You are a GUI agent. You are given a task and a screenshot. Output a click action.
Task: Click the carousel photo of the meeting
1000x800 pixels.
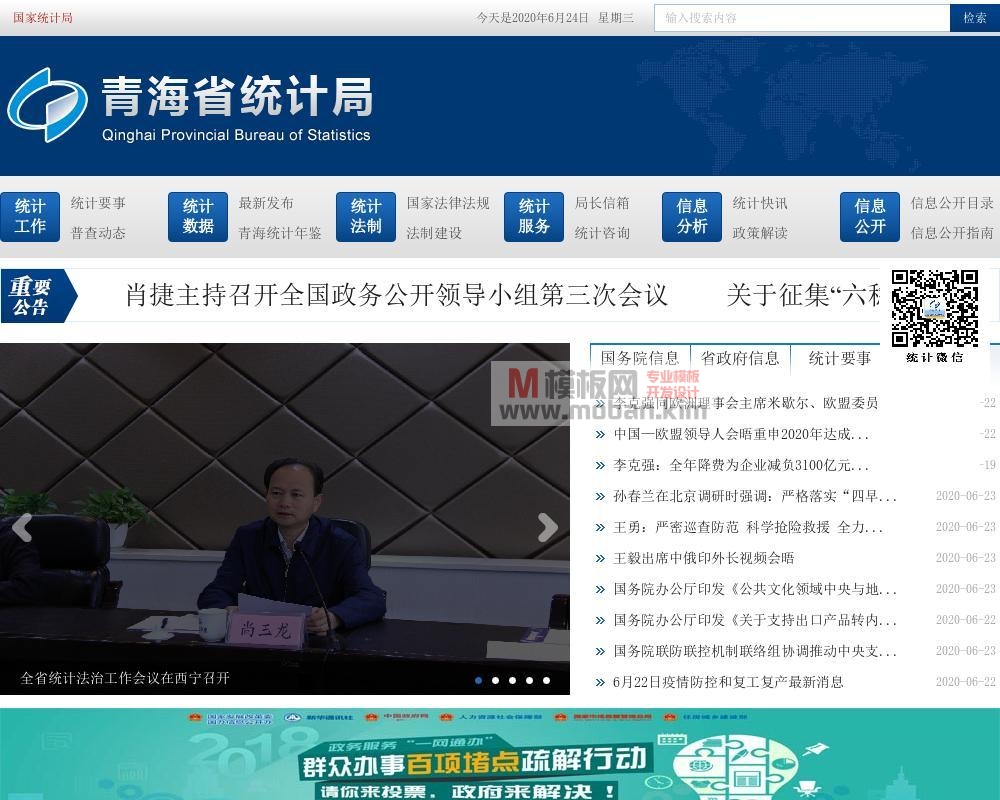[x=284, y=519]
